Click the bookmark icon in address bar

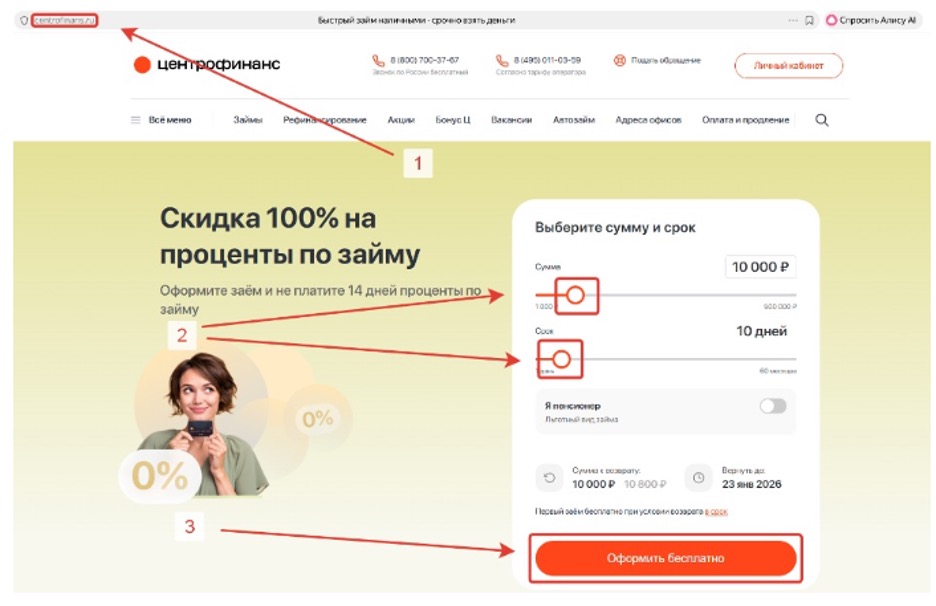click(809, 20)
